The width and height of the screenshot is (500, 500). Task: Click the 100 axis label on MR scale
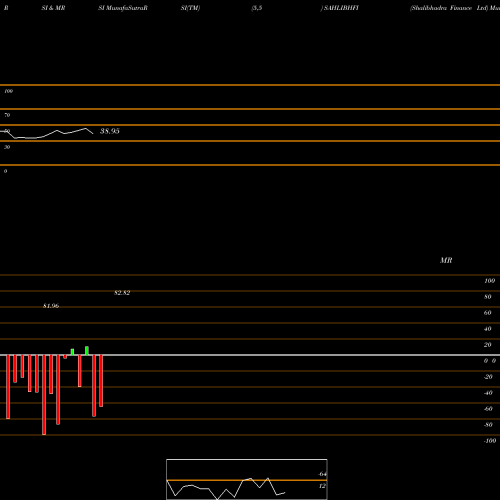pyautogui.click(x=489, y=281)
